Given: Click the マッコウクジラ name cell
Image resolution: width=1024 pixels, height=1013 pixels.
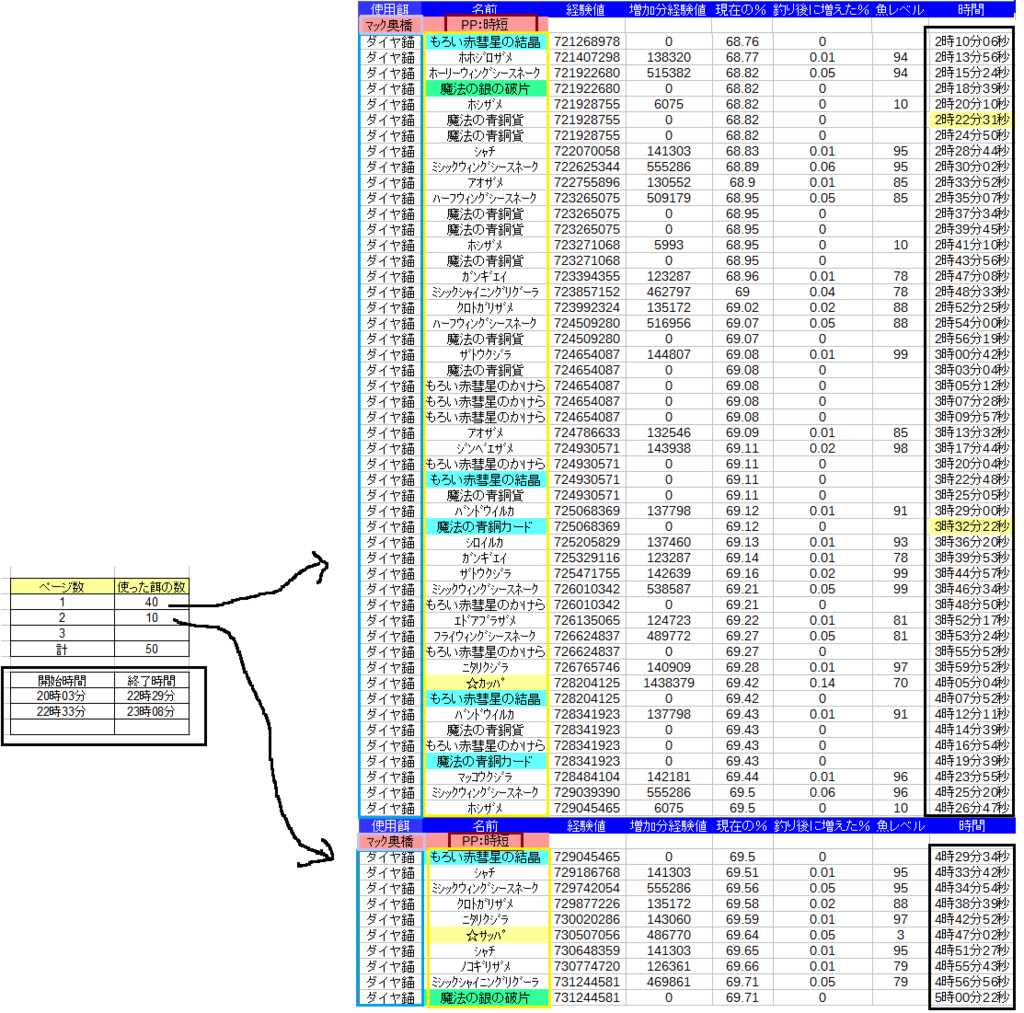Looking at the screenshot, I should [485, 776].
